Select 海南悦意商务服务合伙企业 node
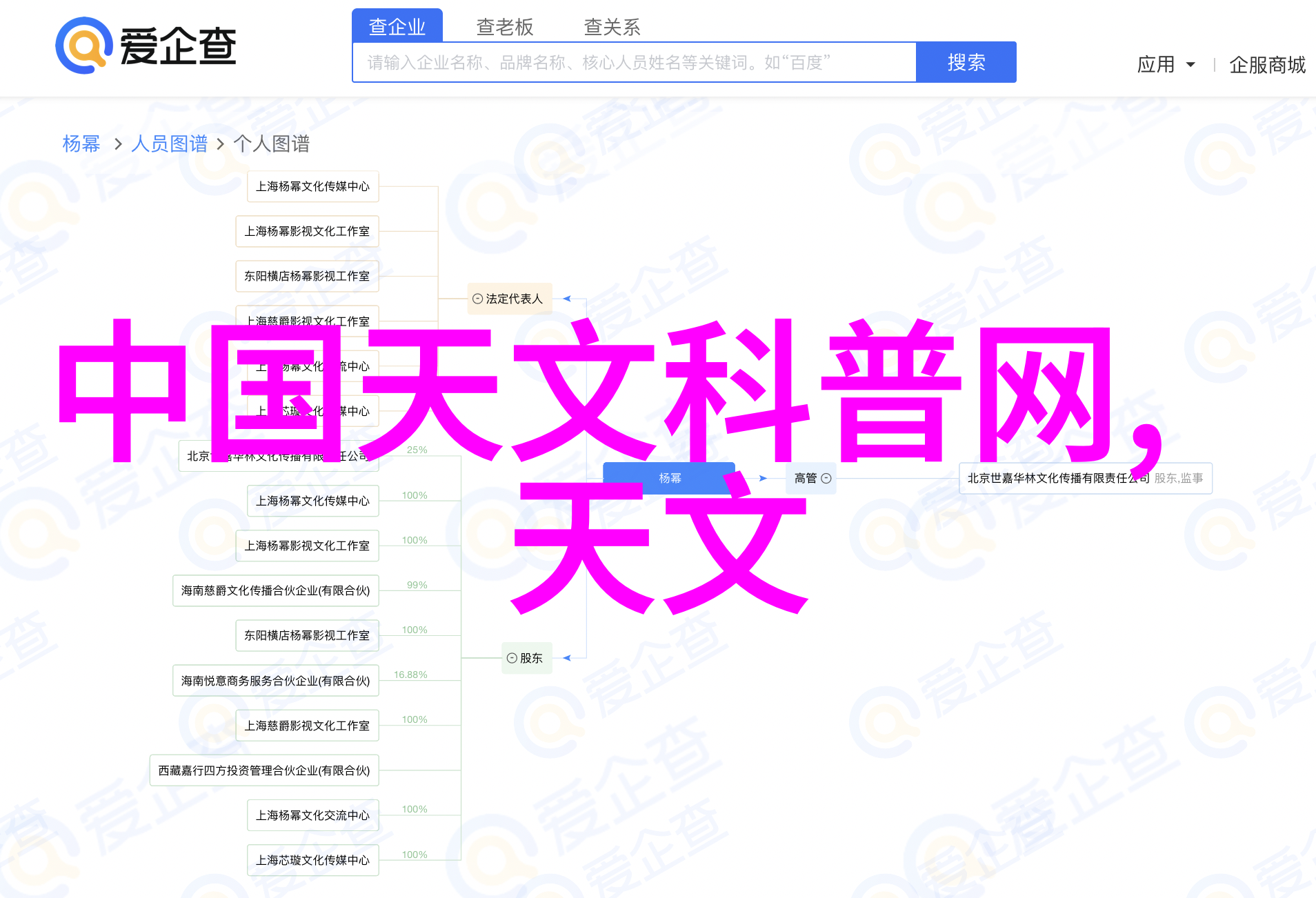The height and width of the screenshot is (898, 1316). coord(275,681)
